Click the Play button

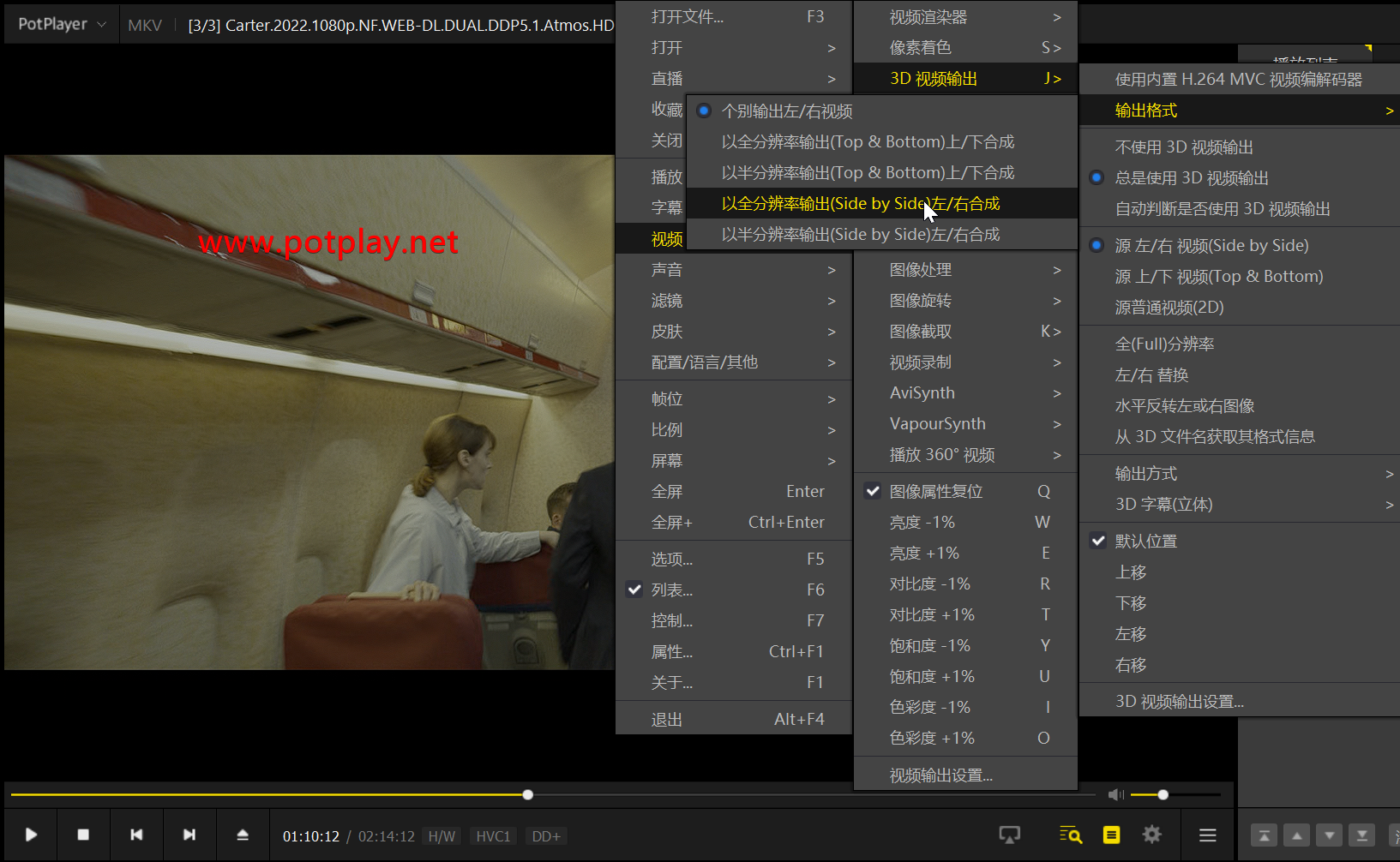pos(31,835)
